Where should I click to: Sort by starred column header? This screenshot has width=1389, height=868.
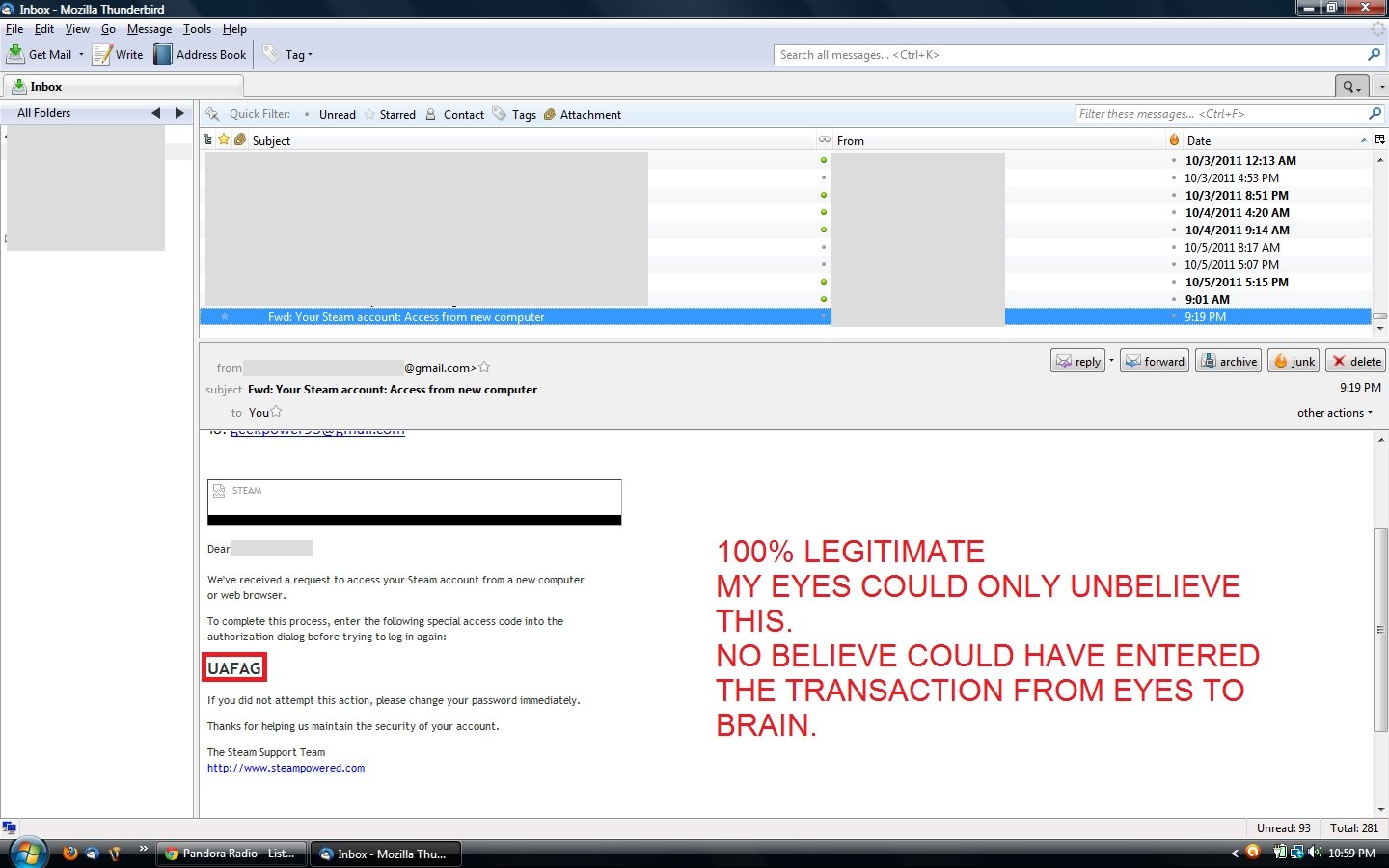point(224,140)
